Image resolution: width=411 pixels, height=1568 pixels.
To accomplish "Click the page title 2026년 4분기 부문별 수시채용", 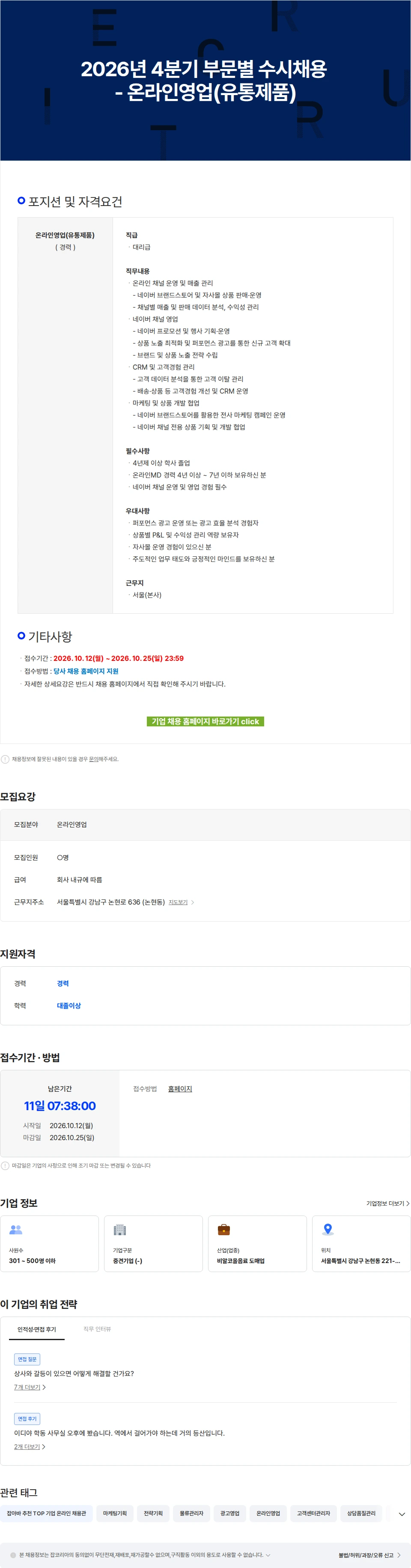I will pyautogui.click(x=205, y=81).
